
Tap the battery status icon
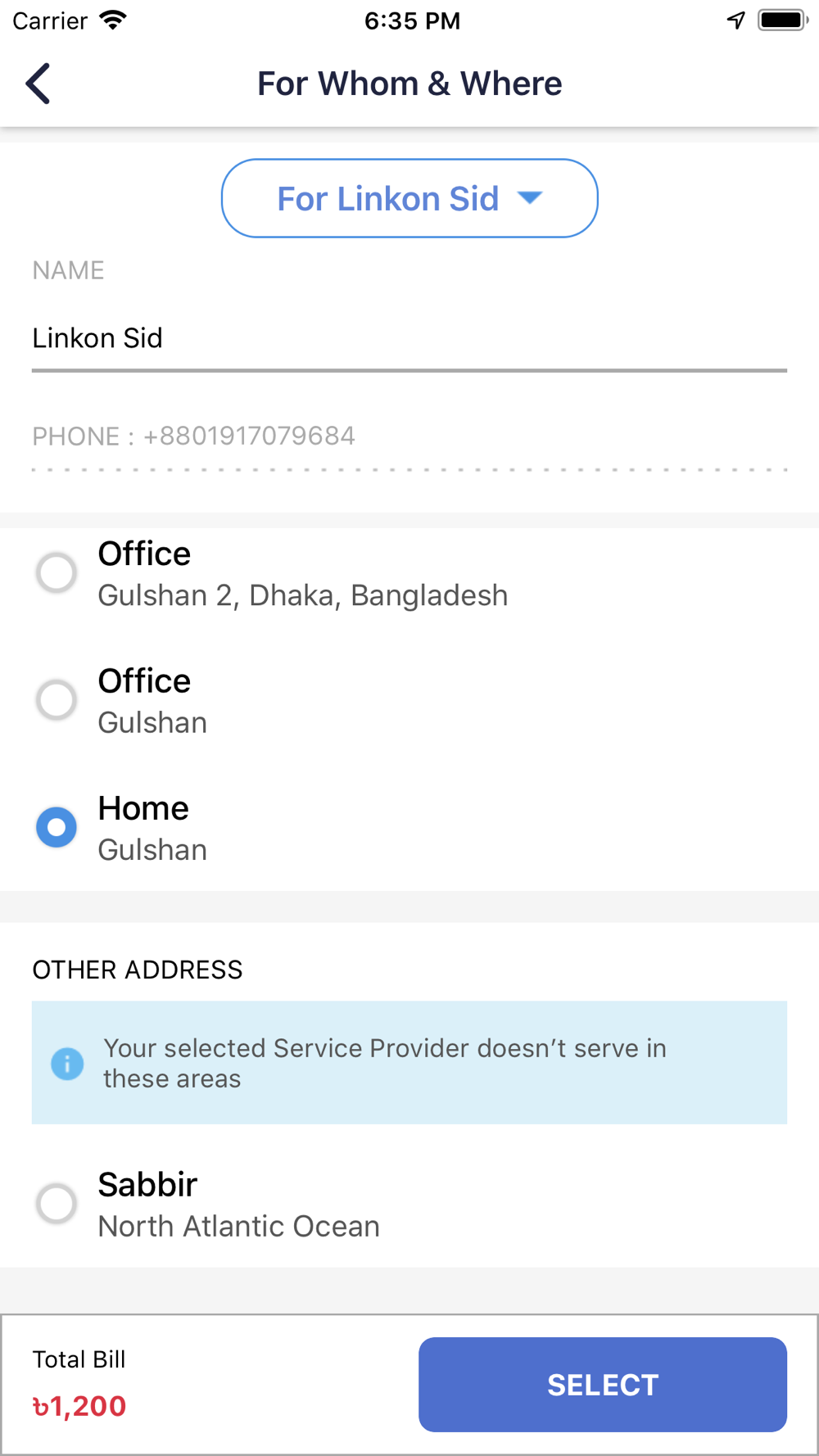pyautogui.click(x=782, y=20)
